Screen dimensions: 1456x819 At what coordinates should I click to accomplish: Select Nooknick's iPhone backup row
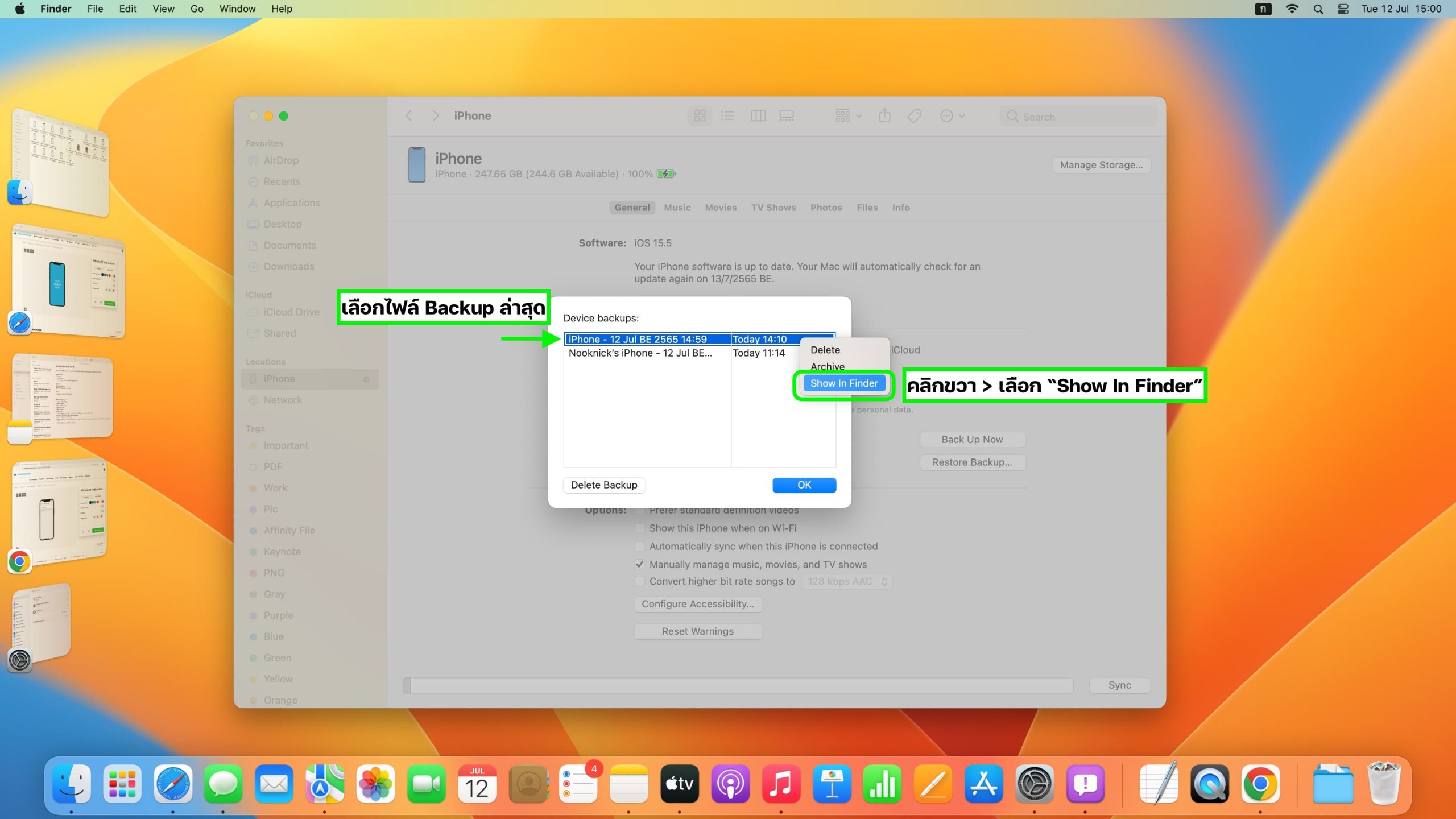(x=640, y=353)
